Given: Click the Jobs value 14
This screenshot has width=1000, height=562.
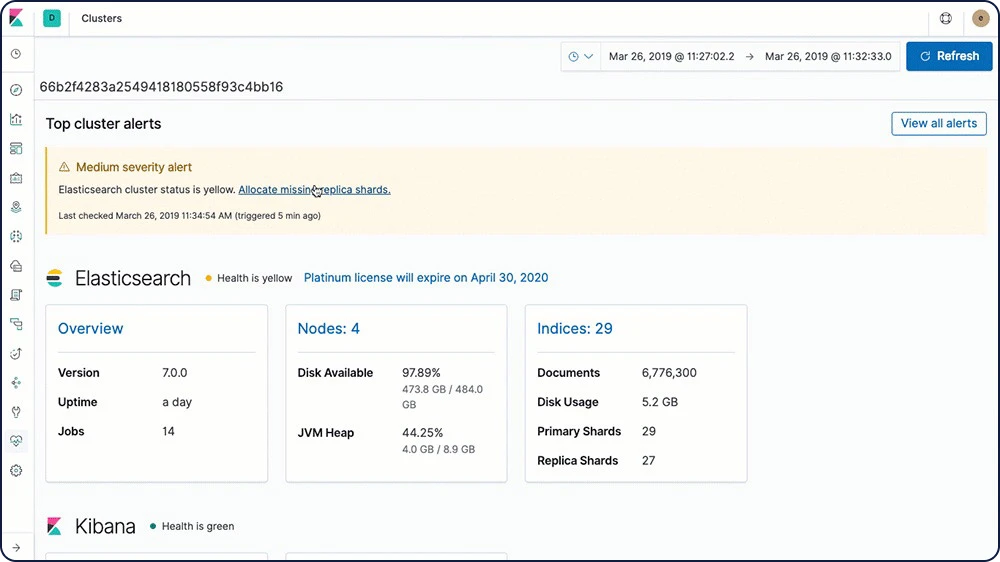Looking at the screenshot, I should [168, 431].
